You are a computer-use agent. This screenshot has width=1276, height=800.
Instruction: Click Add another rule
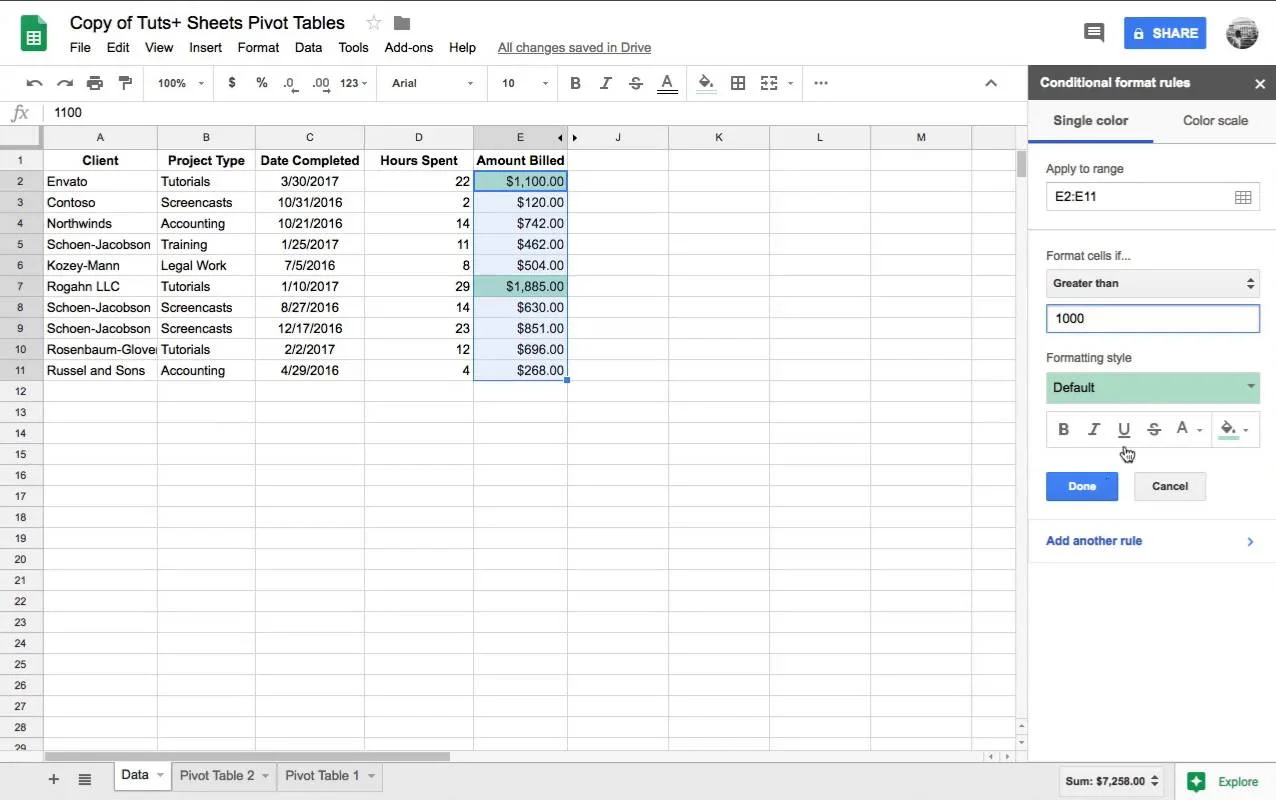1094,541
